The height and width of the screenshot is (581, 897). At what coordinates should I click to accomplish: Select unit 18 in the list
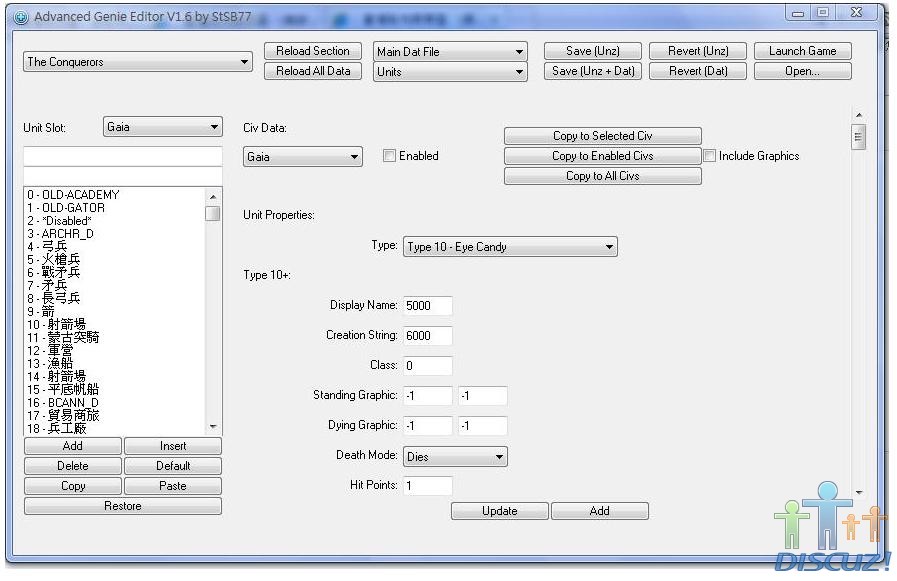click(x=114, y=429)
